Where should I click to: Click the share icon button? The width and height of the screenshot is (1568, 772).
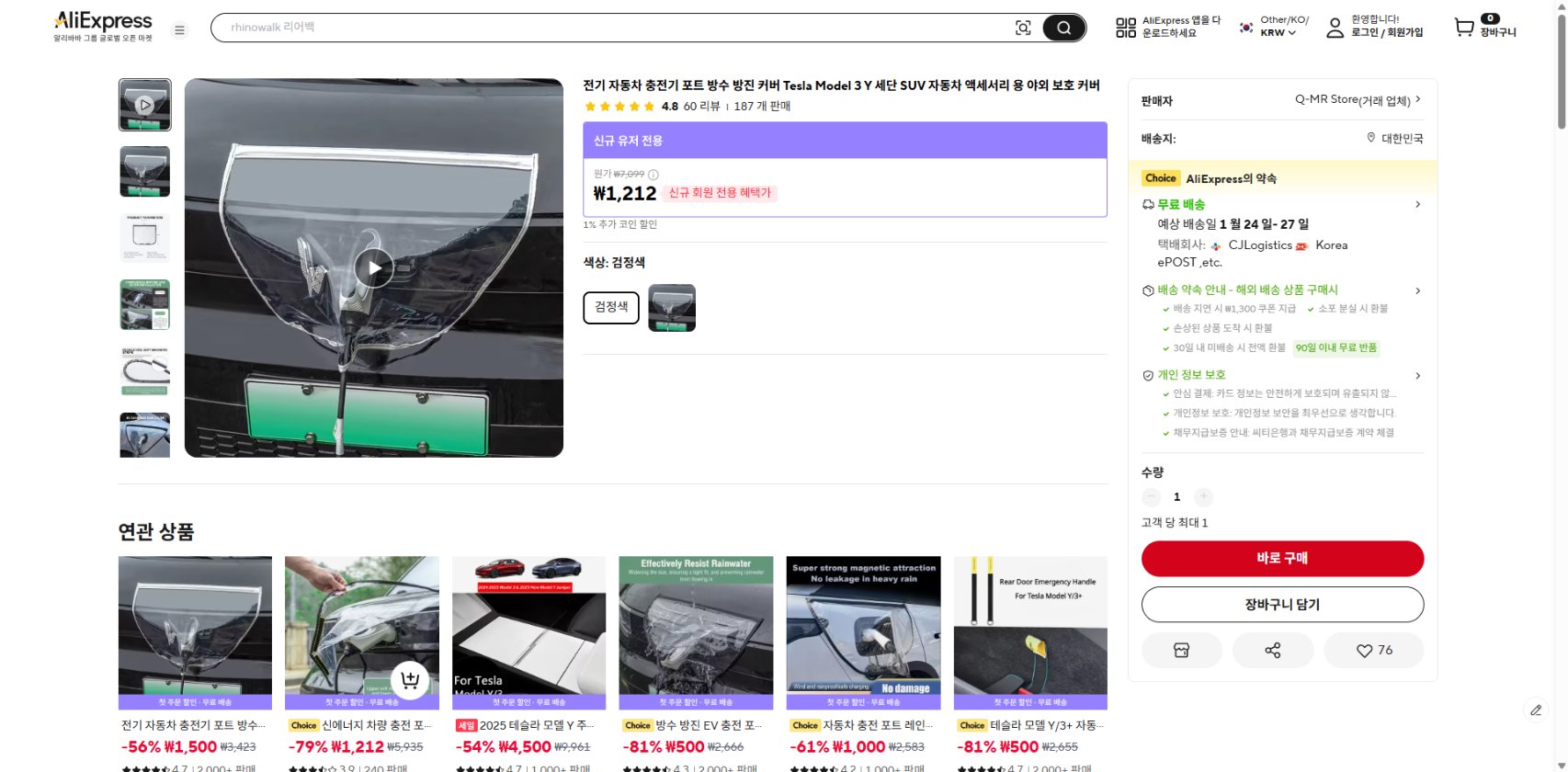click(x=1273, y=651)
